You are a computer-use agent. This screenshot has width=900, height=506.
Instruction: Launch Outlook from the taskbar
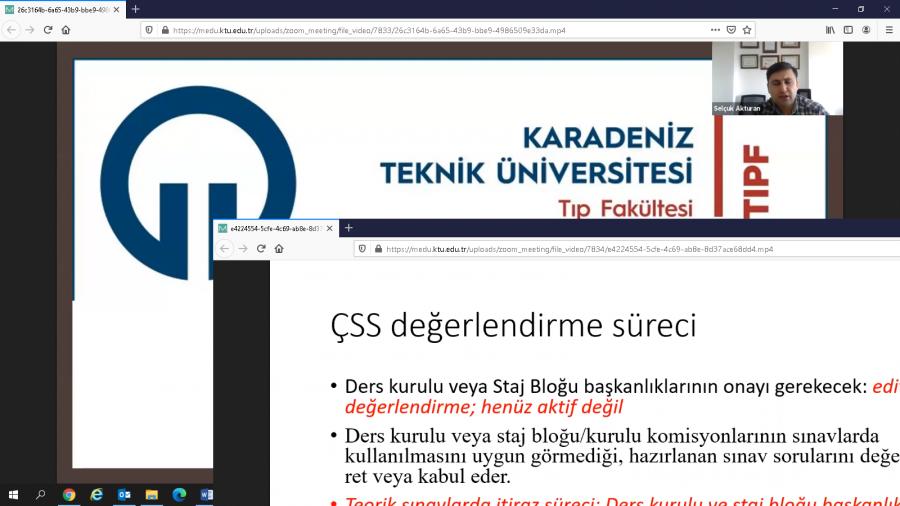coord(124,494)
